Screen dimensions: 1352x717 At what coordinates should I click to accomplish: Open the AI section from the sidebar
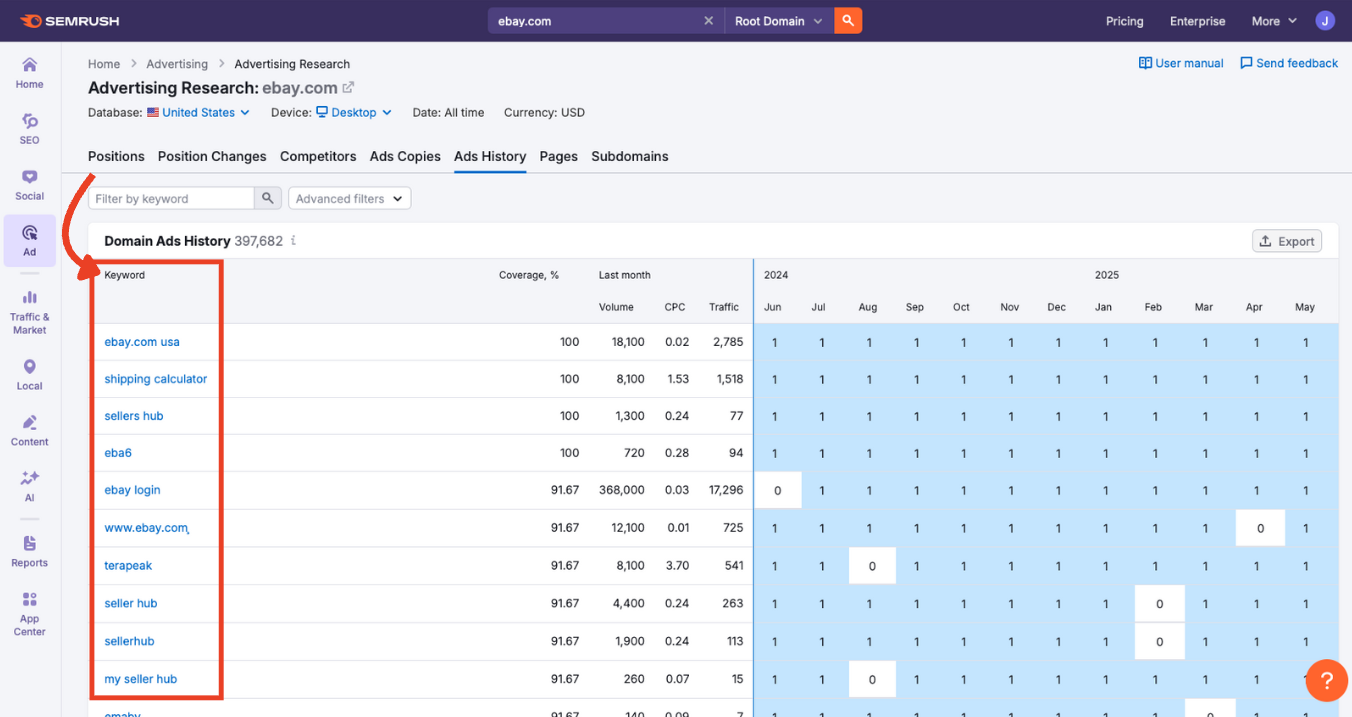(x=29, y=485)
